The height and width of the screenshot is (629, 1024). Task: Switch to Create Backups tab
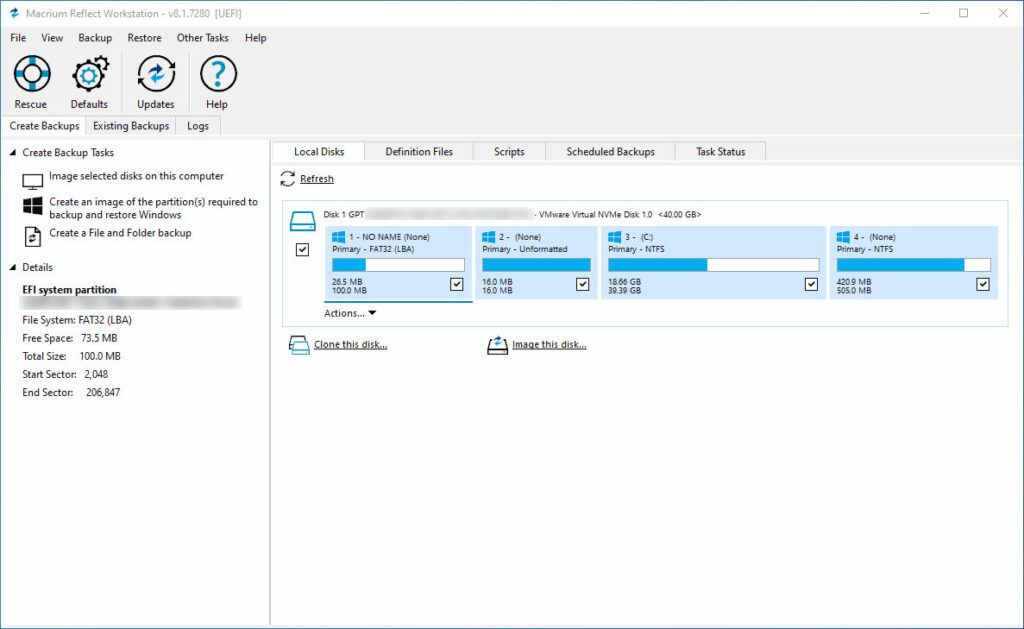tap(44, 126)
